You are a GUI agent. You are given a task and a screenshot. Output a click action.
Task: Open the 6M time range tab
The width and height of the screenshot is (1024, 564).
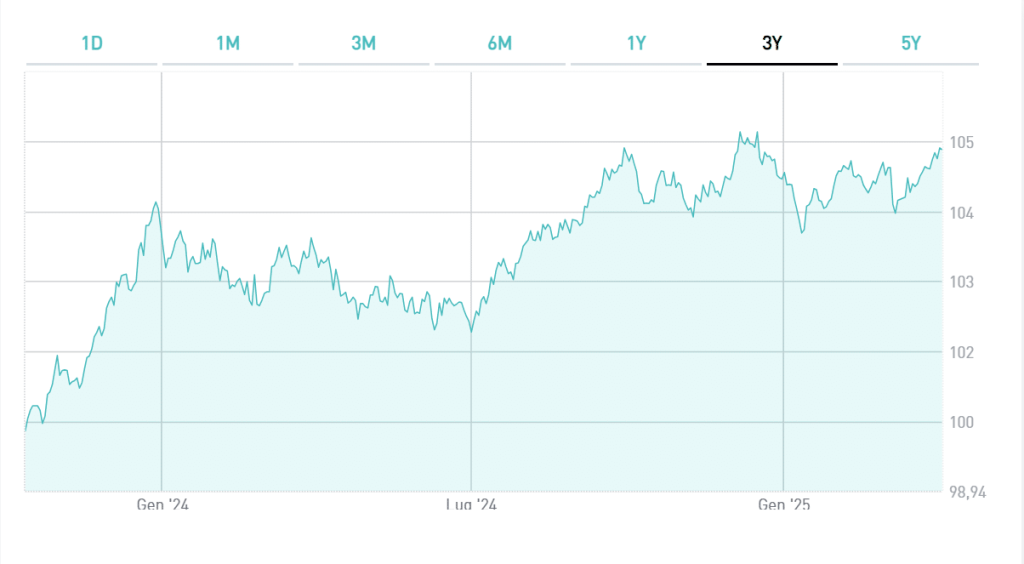pos(500,43)
